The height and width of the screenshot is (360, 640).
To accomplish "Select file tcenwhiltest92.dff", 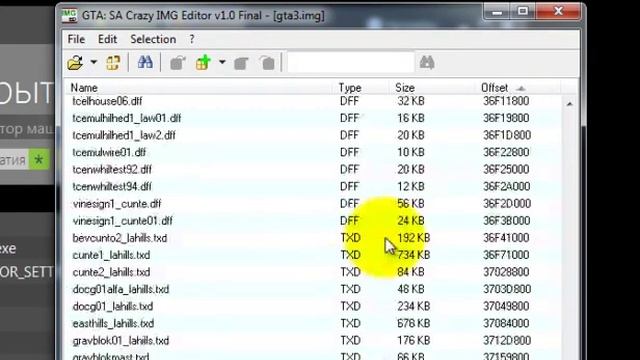I will pyautogui.click(x=112, y=169).
